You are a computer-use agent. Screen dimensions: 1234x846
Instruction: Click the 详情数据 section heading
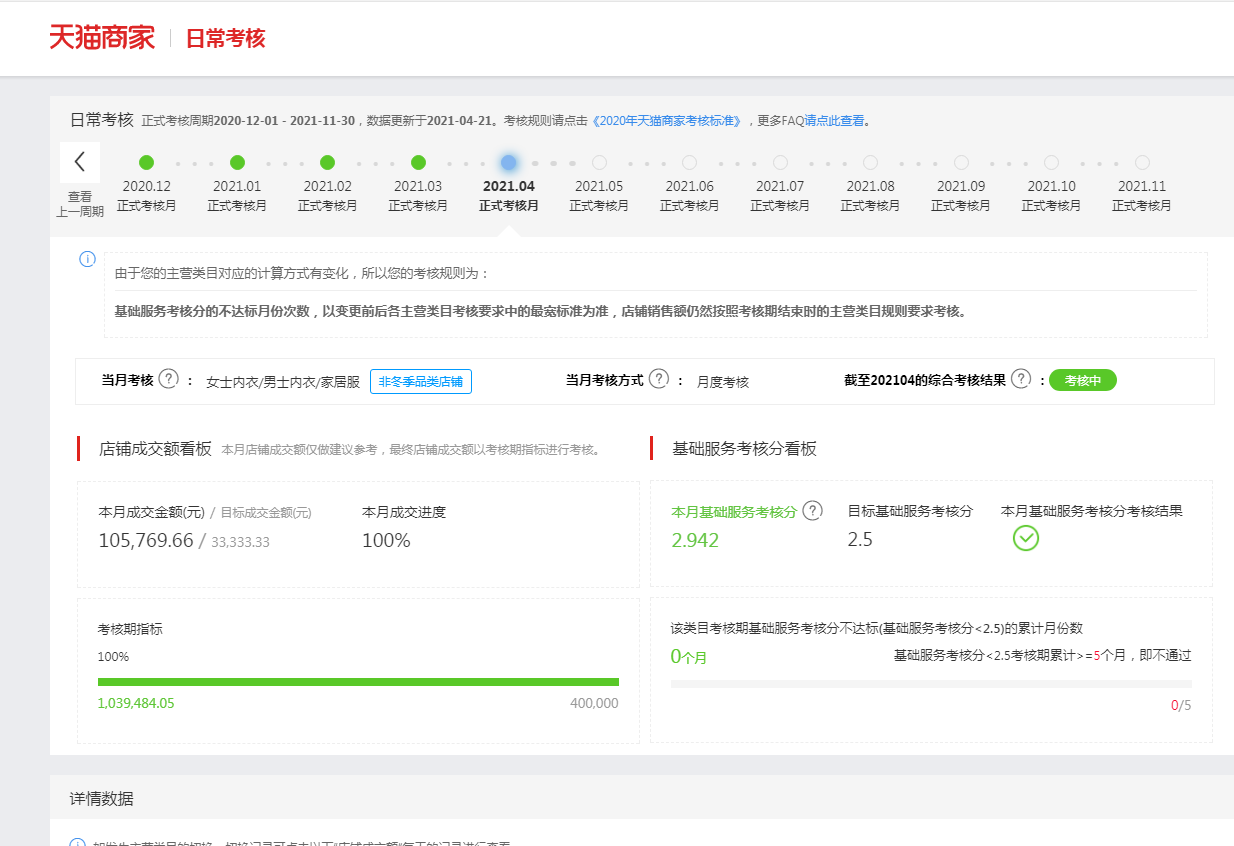coord(102,798)
